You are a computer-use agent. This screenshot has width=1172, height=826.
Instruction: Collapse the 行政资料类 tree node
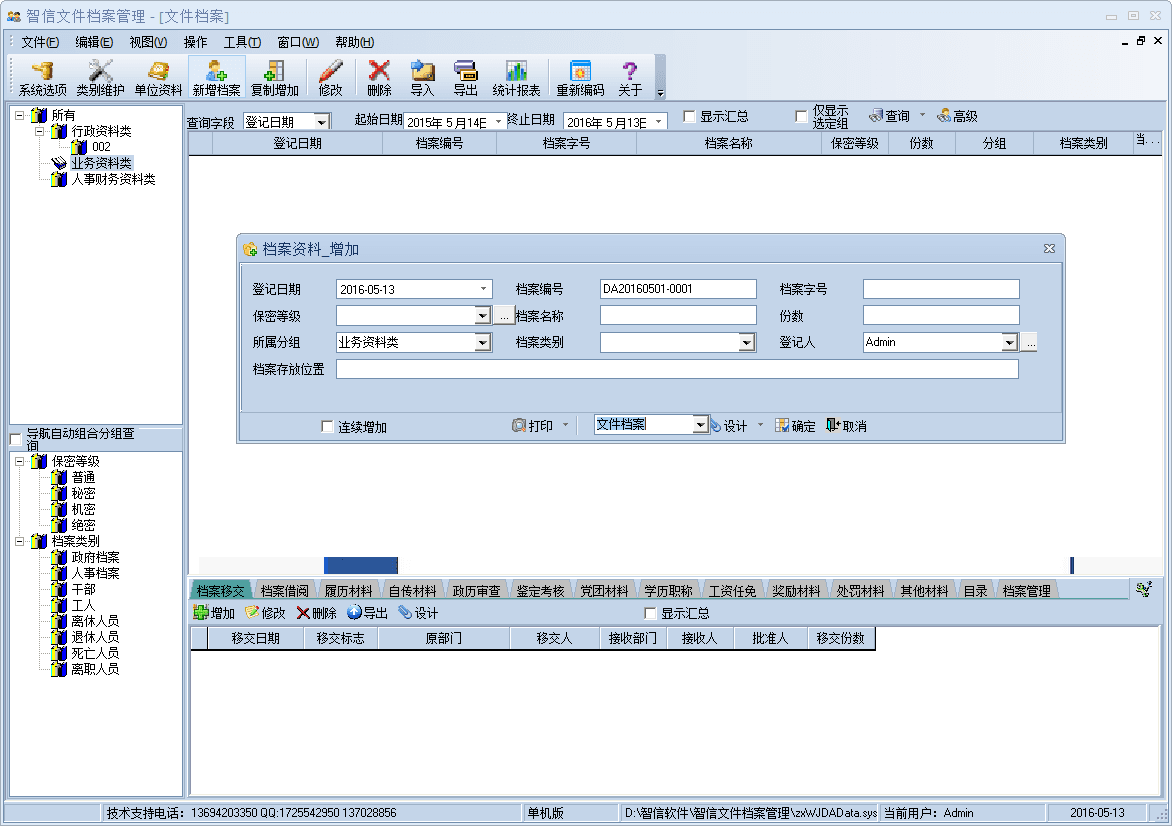click(x=39, y=132)
